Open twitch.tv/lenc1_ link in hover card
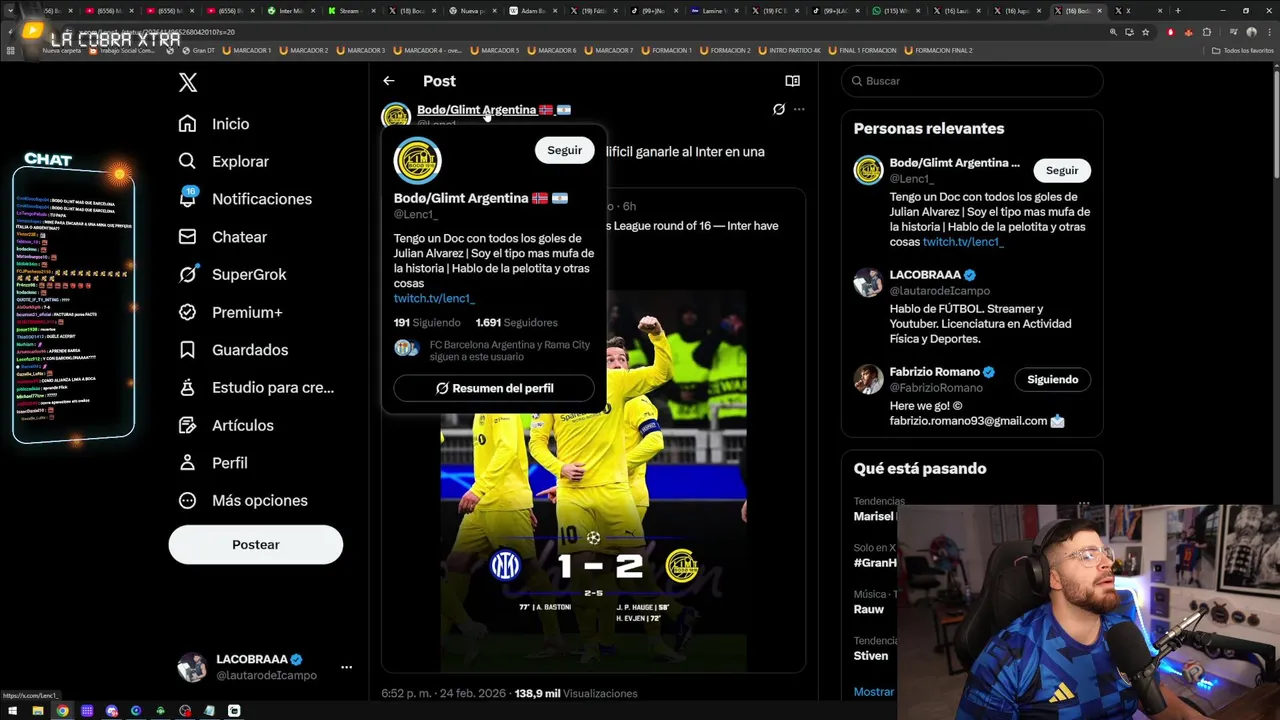The image size is (1280, 720). (434, 298)
